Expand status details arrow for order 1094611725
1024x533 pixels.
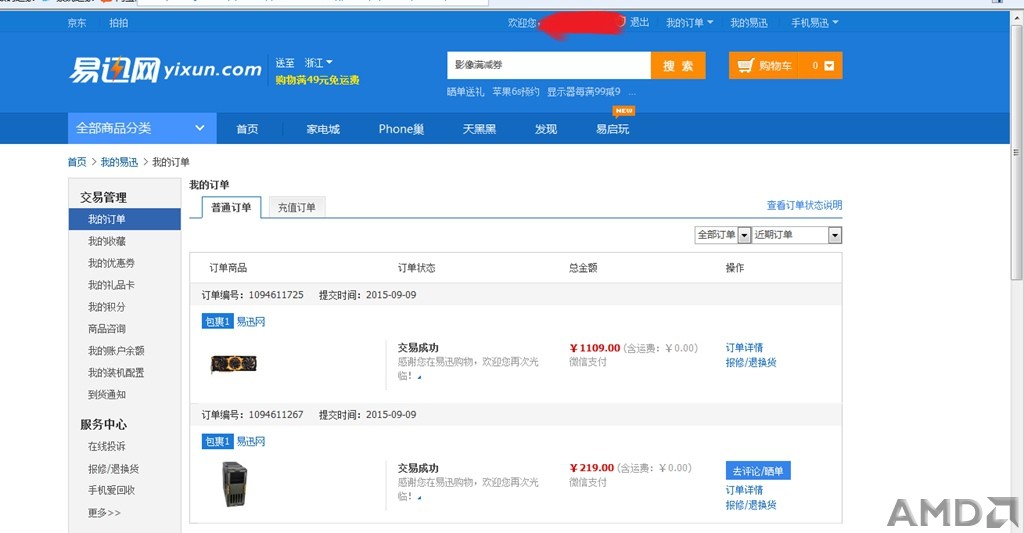pyautogui.click(x=419, y=377)
